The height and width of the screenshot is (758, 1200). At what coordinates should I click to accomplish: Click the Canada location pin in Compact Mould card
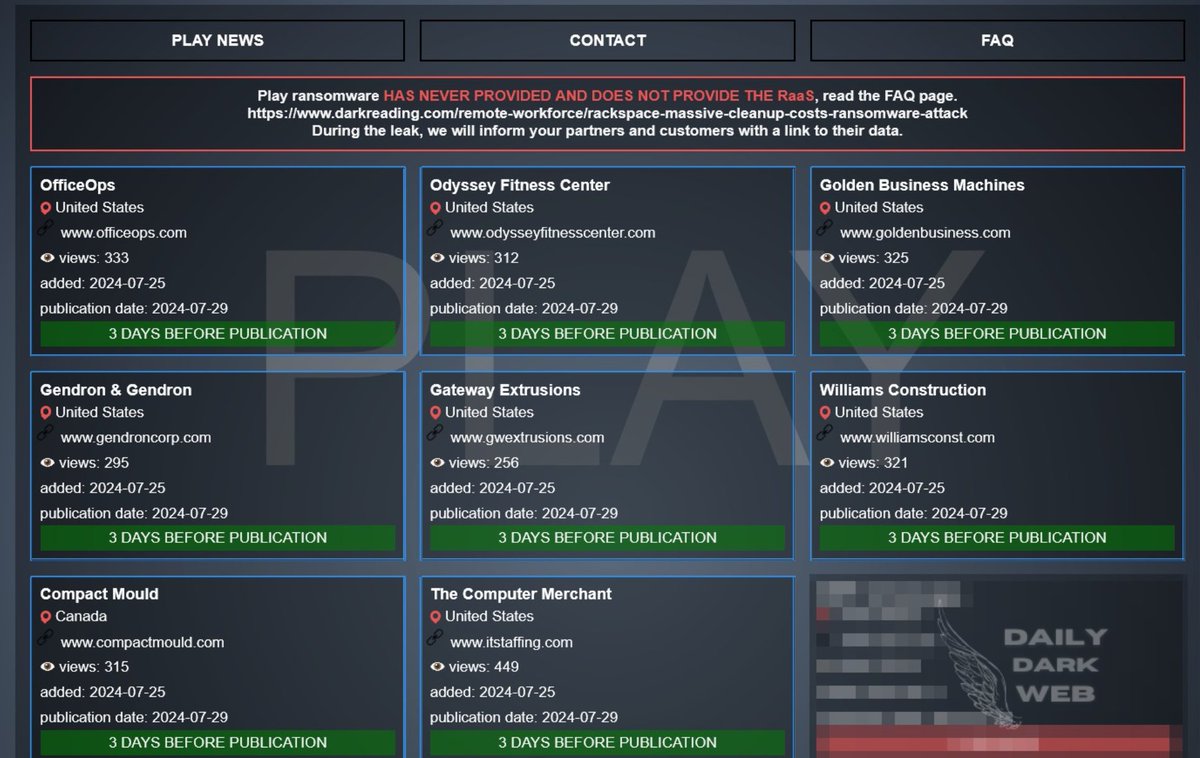tap(45, 617)
